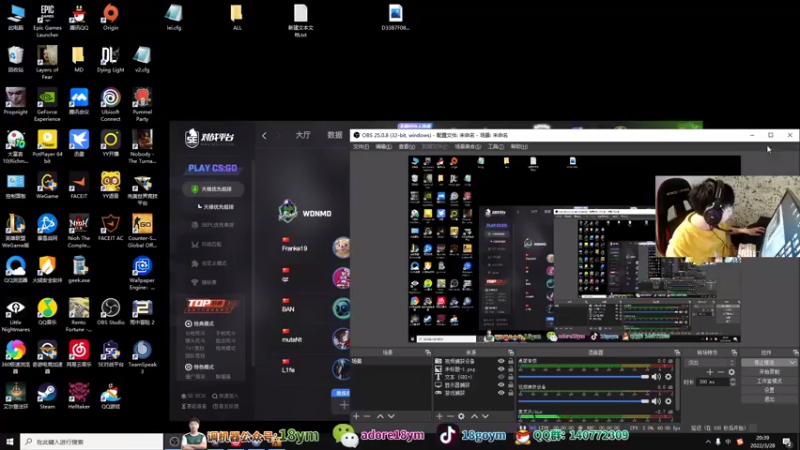Go back using platform's left chevron
The image size is (800, 450).
264,135
